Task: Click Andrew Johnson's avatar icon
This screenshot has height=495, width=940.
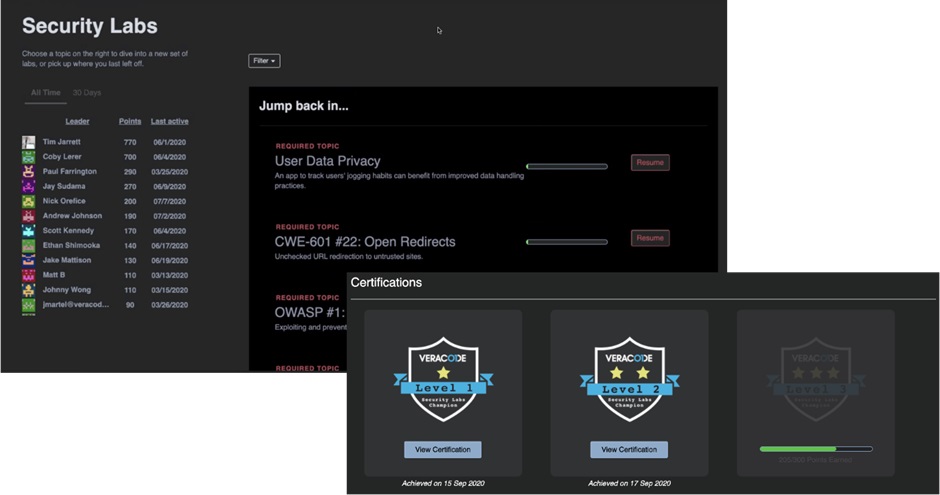Action: (x=28, y=216)
